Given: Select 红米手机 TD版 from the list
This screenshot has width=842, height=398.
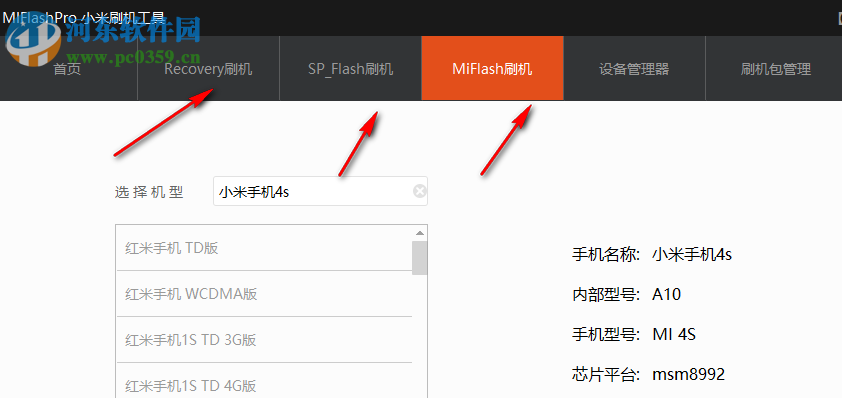Looking at the screenshot, I should (264, 248).
